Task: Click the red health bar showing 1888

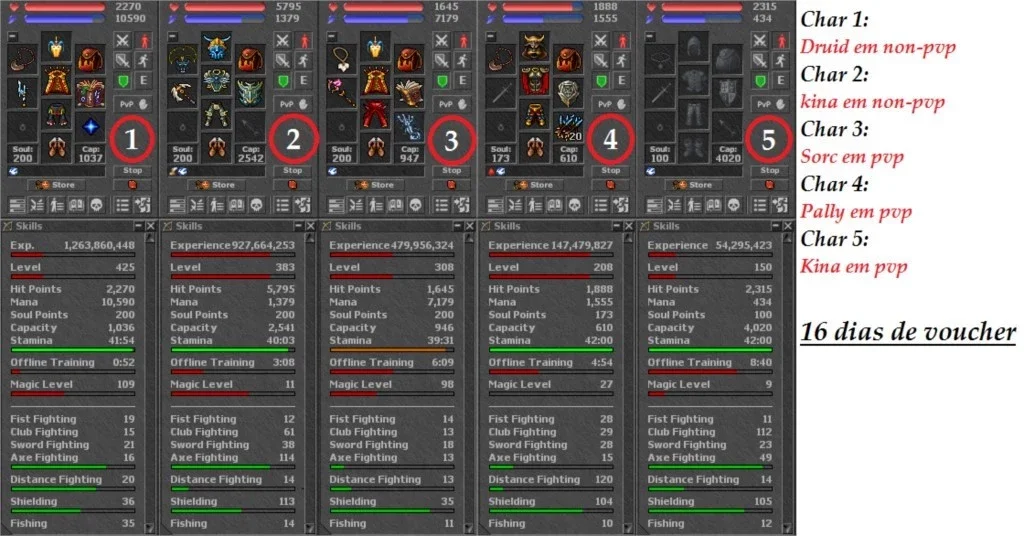Action: click(541, 7)
